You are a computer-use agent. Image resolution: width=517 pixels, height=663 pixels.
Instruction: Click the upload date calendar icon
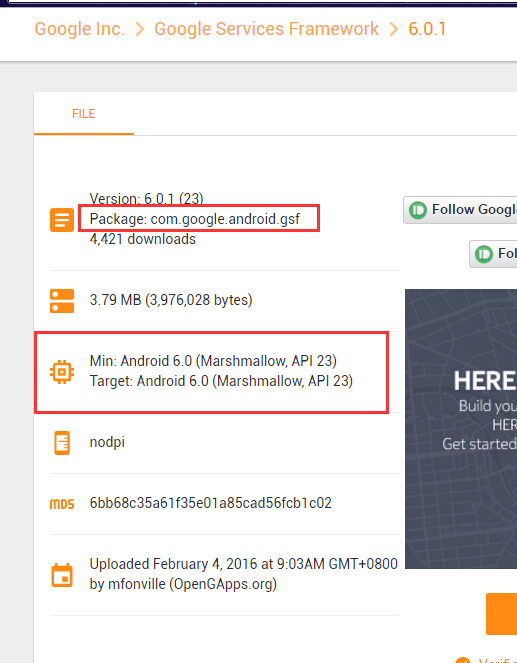tap(62, 575)
